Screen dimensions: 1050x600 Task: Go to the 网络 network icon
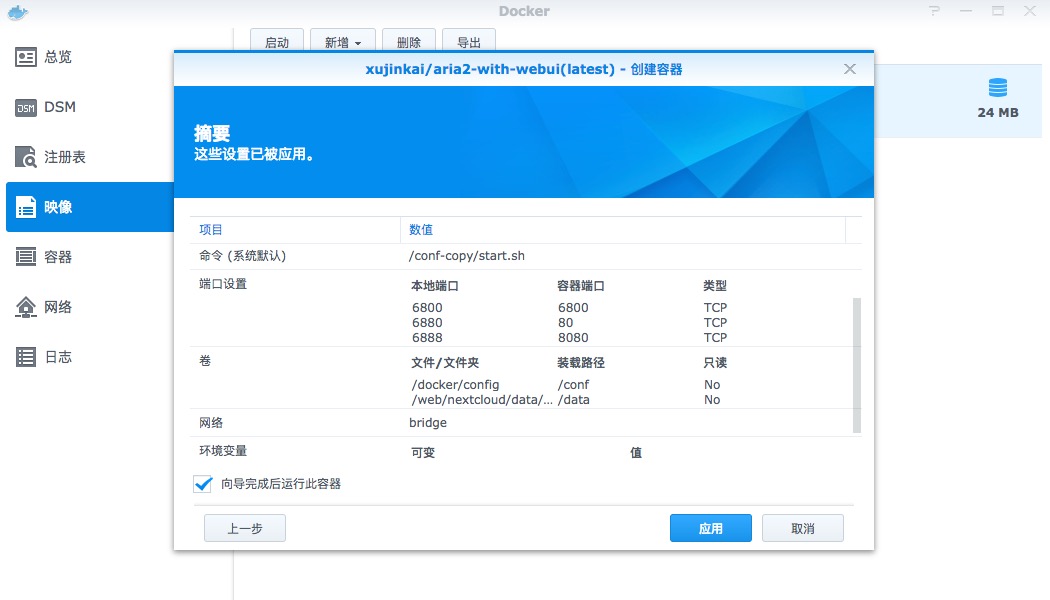click(x=26, y=307)
